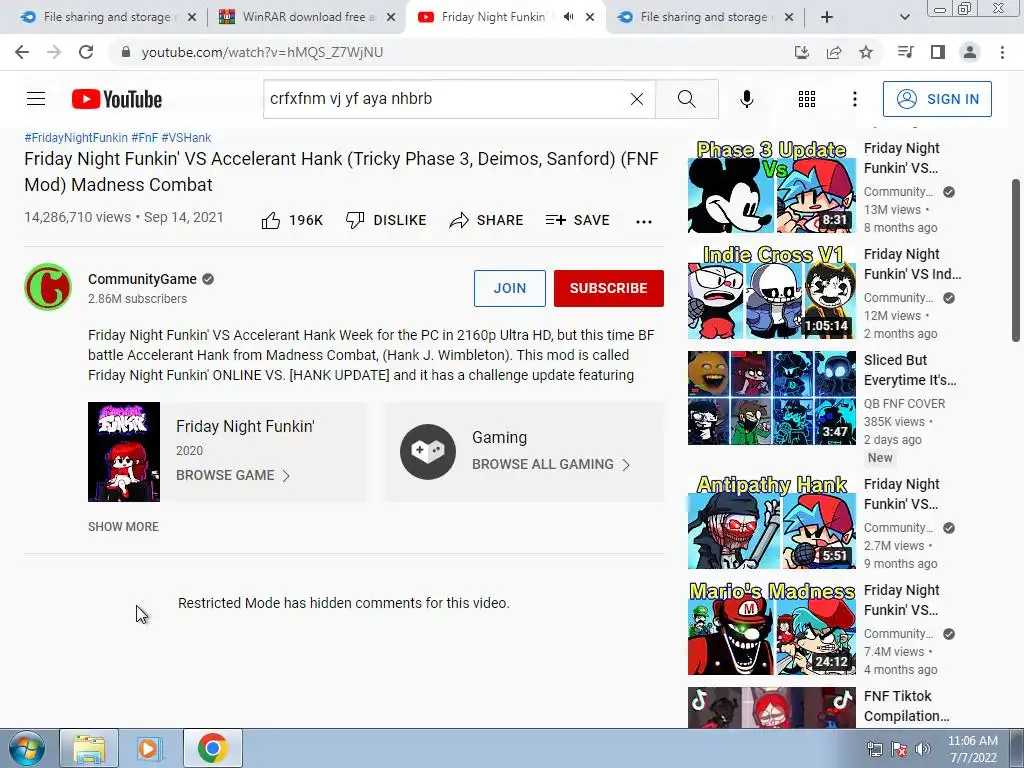Image resolution: width=1024 pixels, height=768 pixels.
Task: Click the JOIN channel button
Action: point(510,288)
